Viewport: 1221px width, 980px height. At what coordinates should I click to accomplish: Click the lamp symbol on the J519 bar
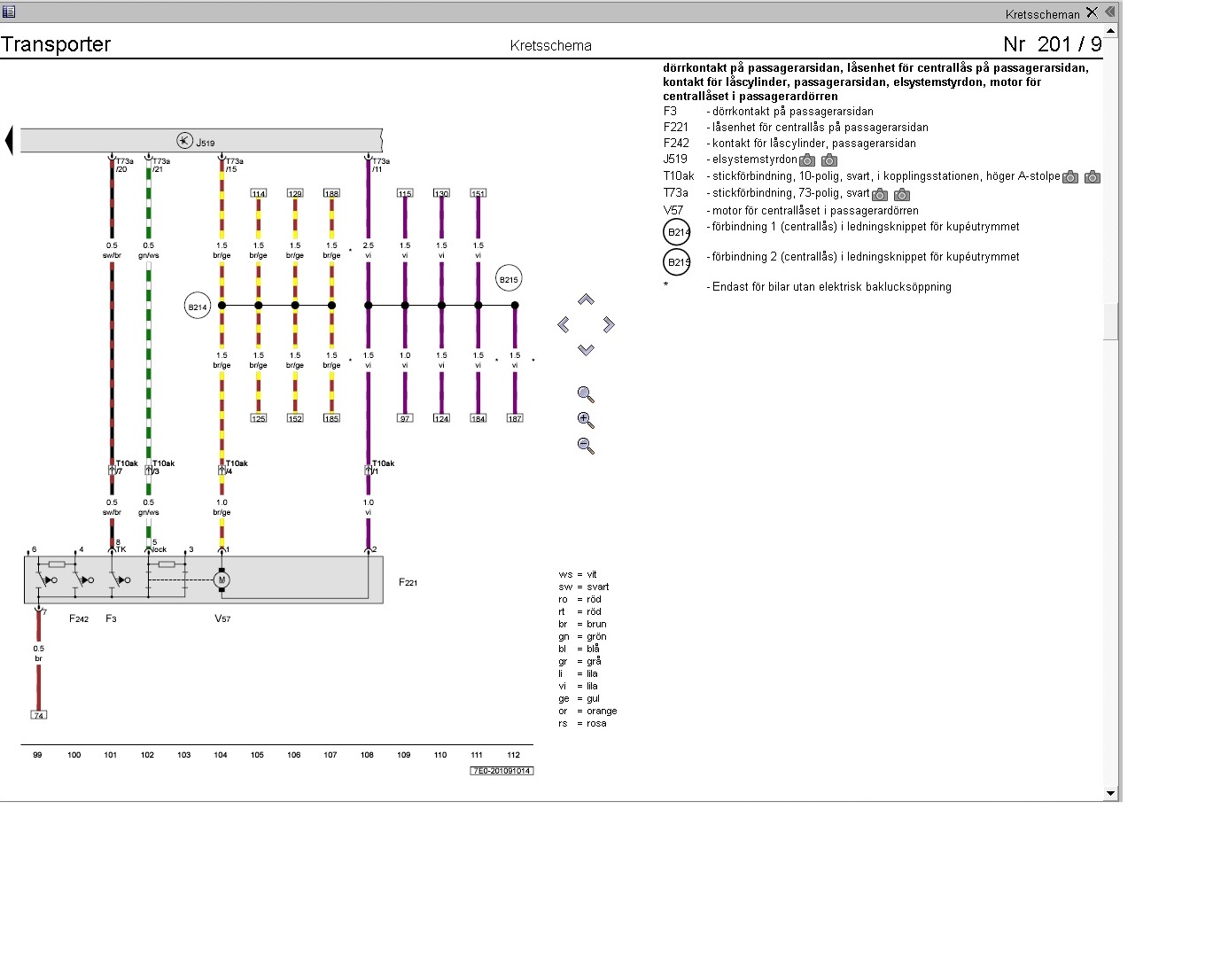184,141
